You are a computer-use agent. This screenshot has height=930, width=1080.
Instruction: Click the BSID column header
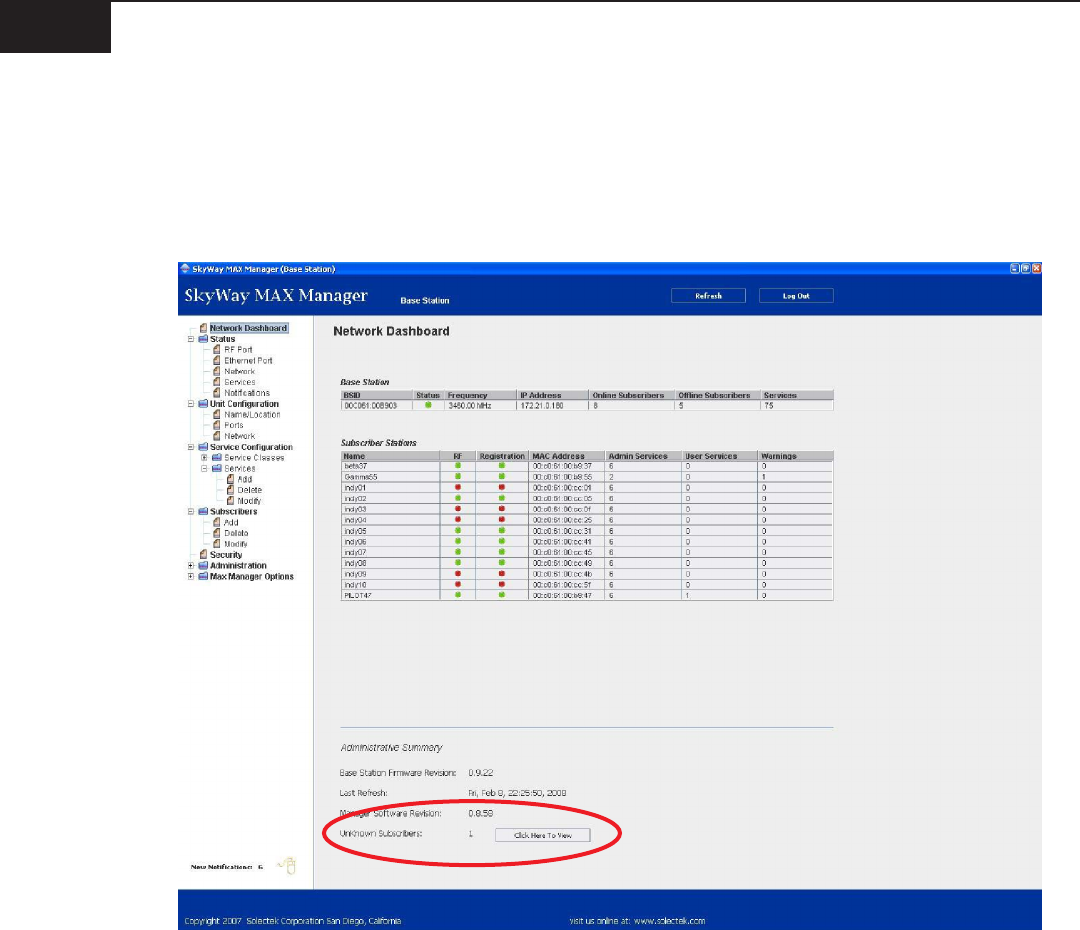click(377, 395)
